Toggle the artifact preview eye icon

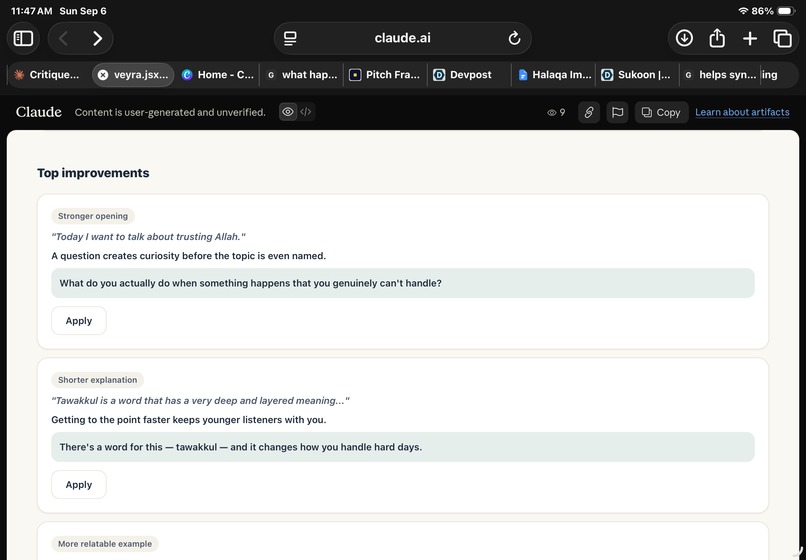coord(288,112)
